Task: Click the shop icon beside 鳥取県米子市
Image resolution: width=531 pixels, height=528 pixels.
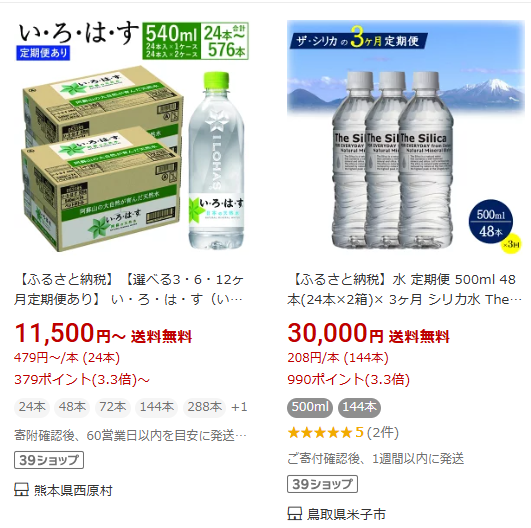Action: coord(294,514)
